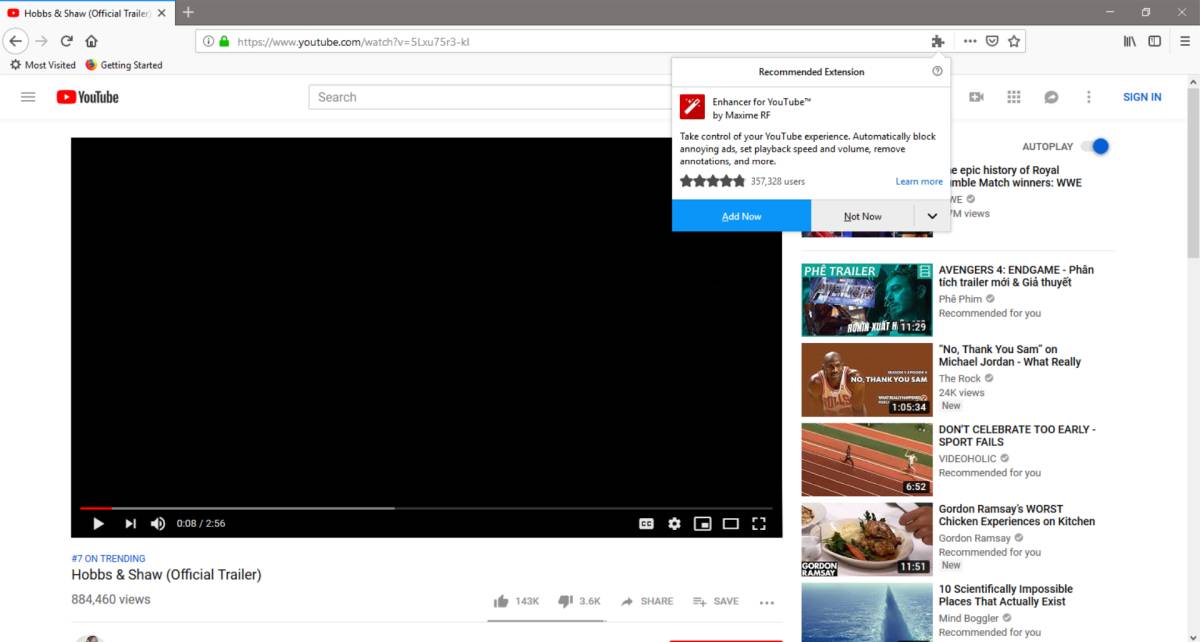Image resolution: width=1200 pixels, height=642 pixels.
Task: Open a new tab with plus icon
Action: coord(188,12)
